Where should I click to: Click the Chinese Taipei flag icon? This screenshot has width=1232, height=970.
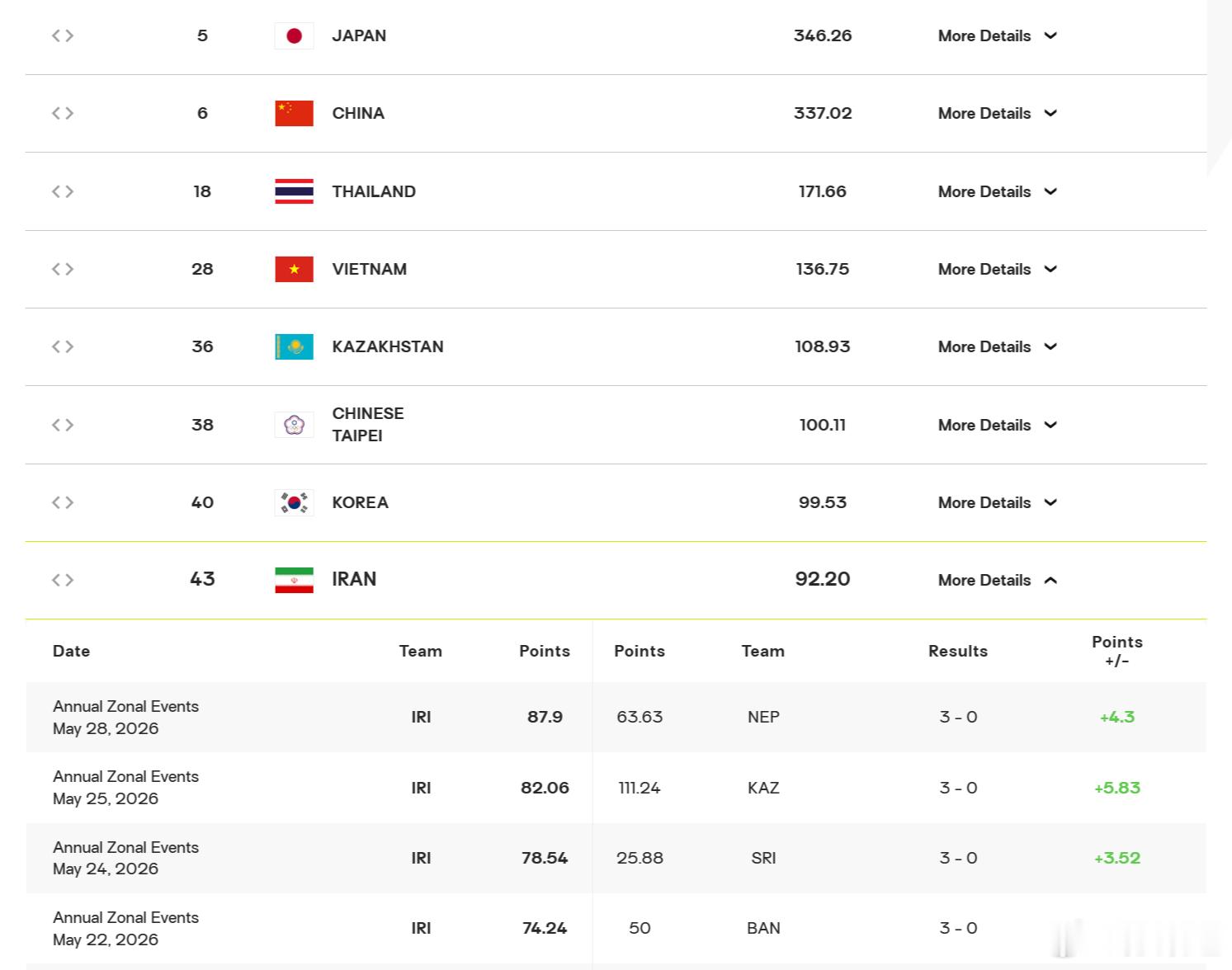click(294, 425)
